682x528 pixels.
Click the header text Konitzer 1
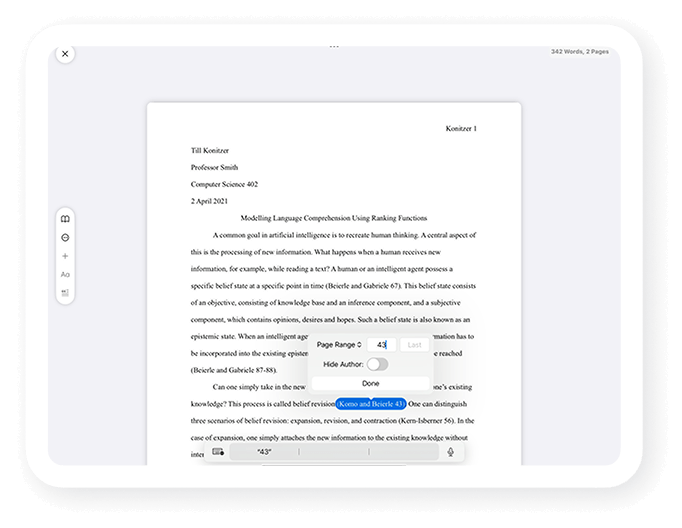pyautogui.click(x=461, y=129)
